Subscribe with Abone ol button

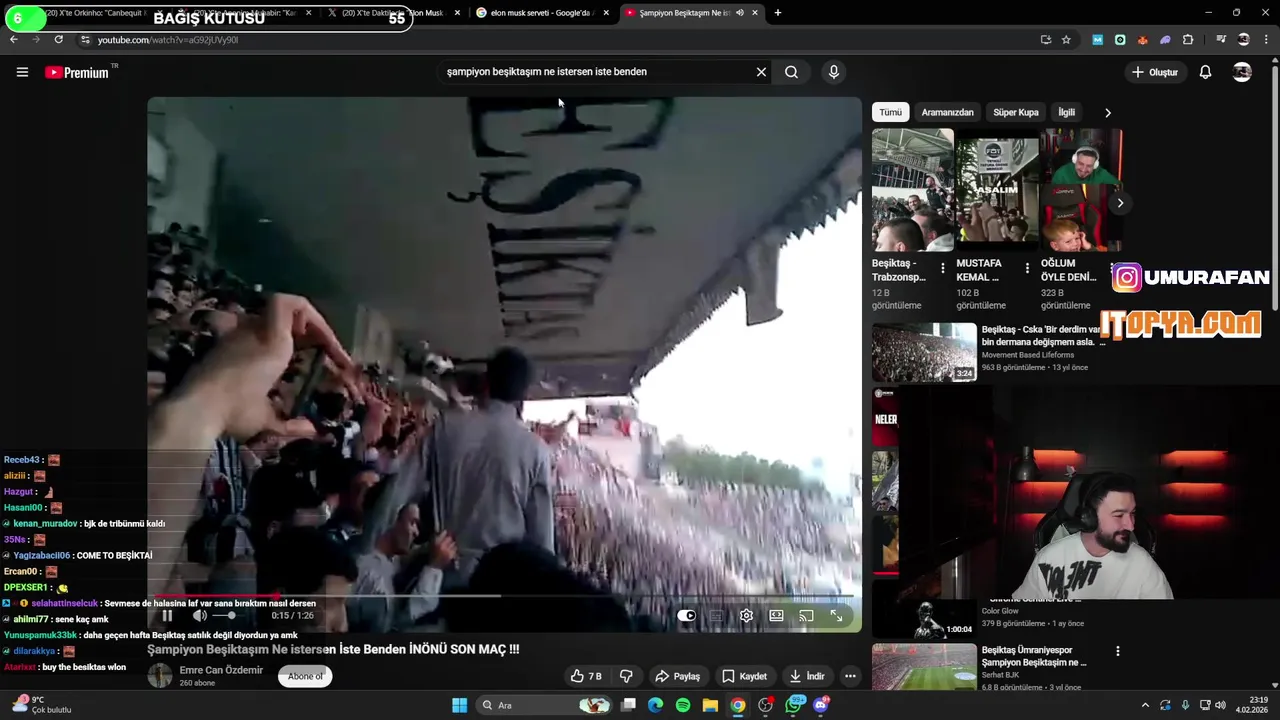click(305, 676)
